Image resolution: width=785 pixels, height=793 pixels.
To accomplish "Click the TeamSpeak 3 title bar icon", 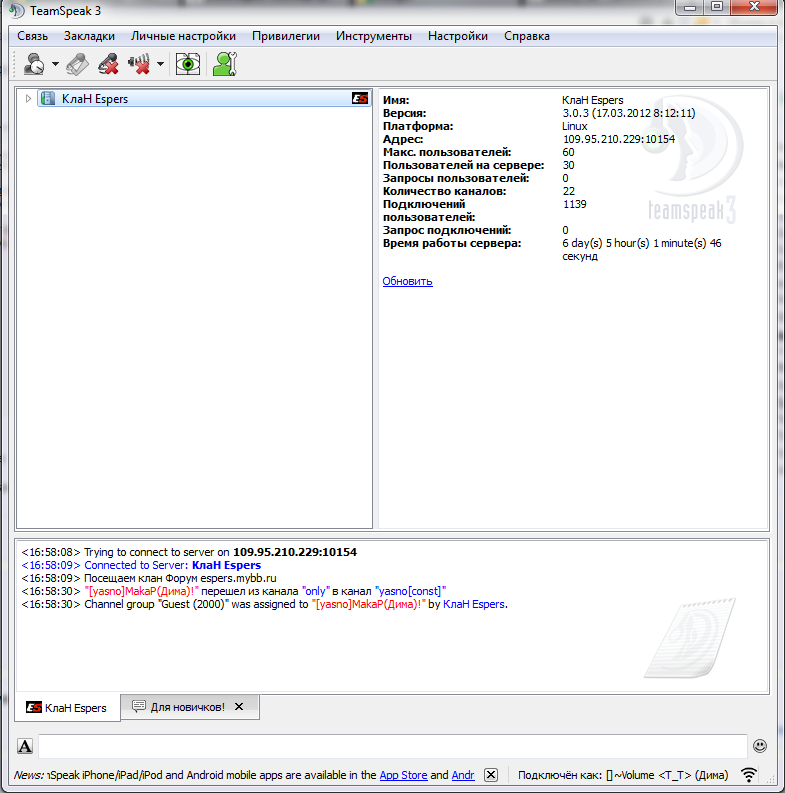I will click(x=17, y=10).
